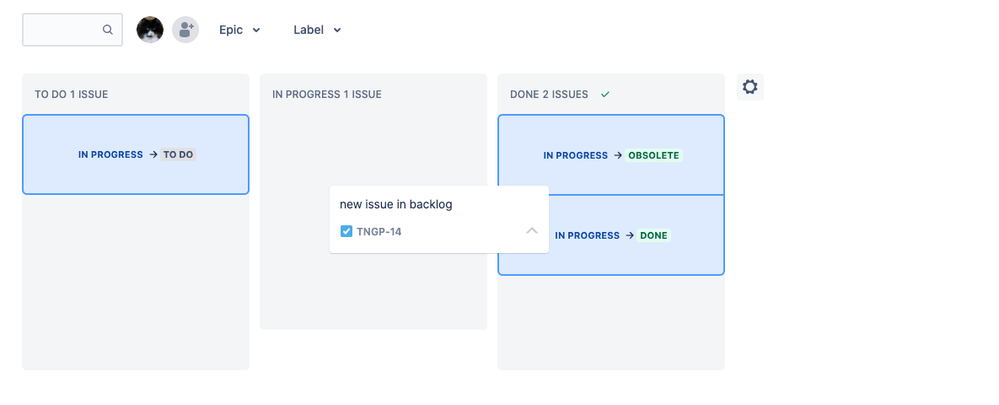Click the arrow in the In Progress to Obsolete zone
Screen dimensions: 999x405
[618, 155]
